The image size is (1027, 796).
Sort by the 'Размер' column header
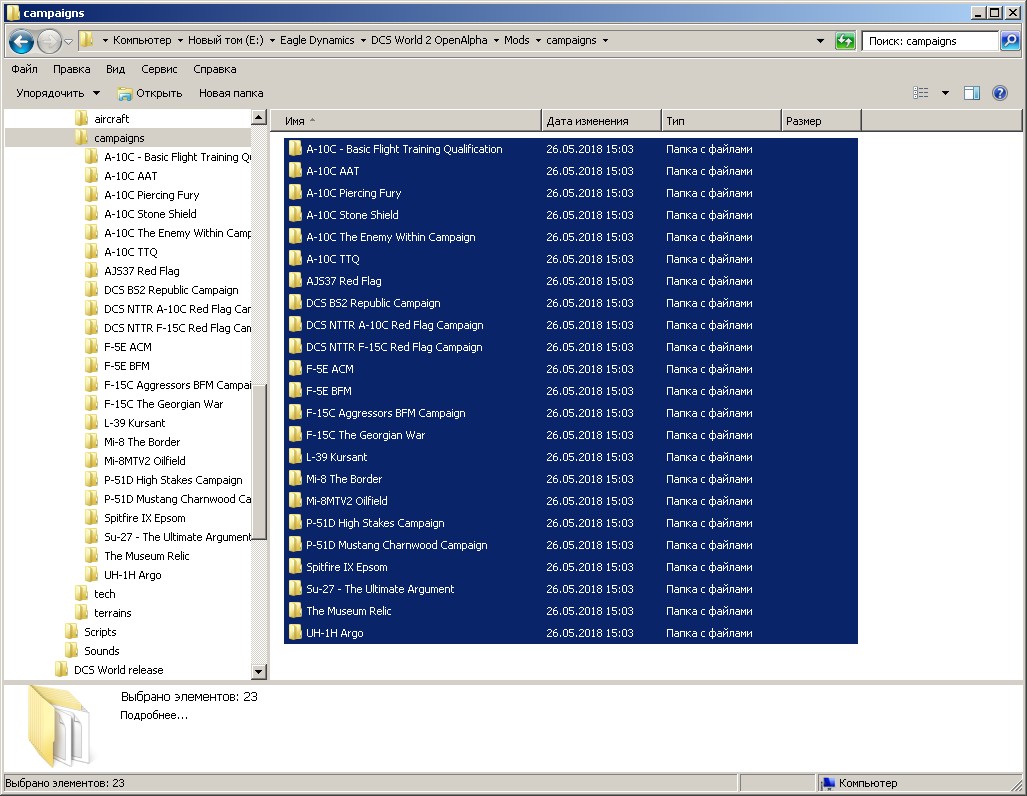click(x=821, y=121)
